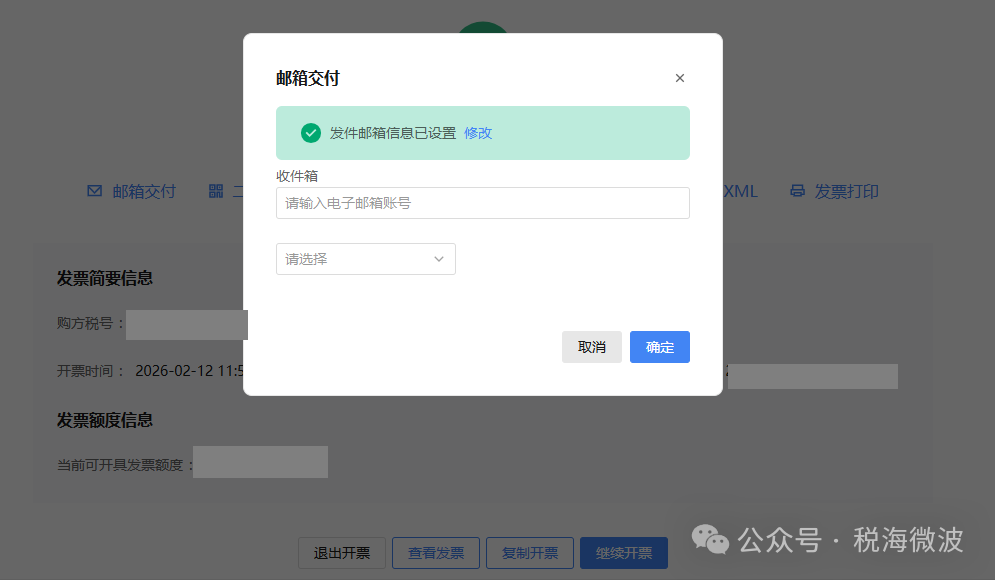The image size is (995, 580).
Task: Confirm with the 确定 button
Action: pyautogui.click(x=659, y=347)
